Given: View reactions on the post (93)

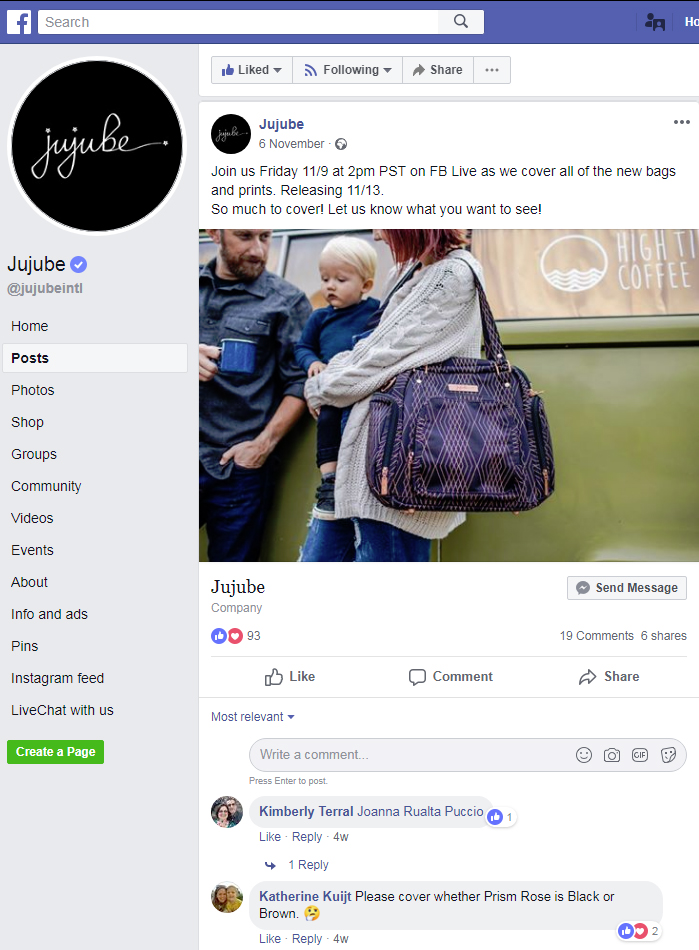Looking at the screenshot, I should pyautogui.click(x=236, y=636).
